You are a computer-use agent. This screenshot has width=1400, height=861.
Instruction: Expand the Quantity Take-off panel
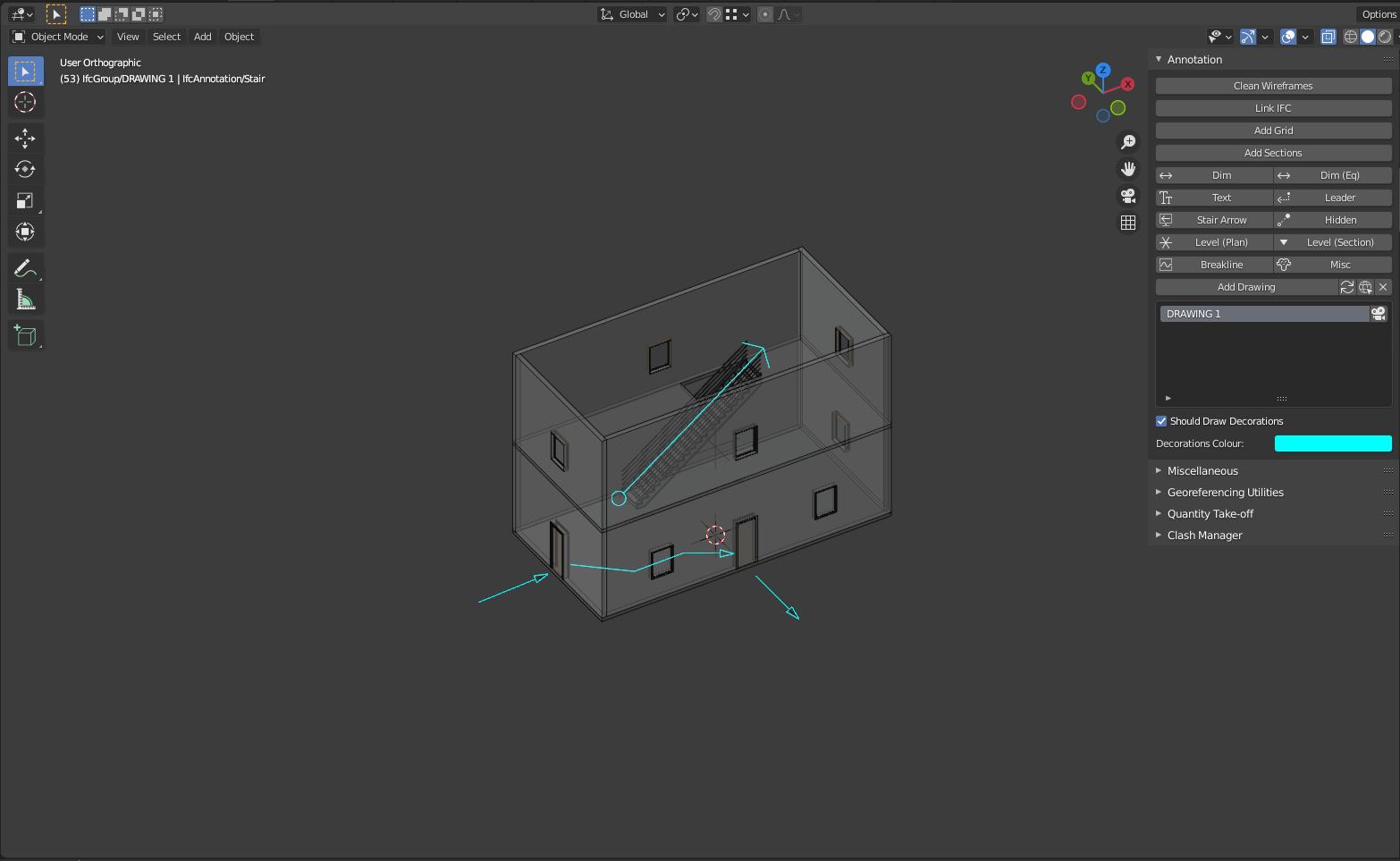click(1210, 514)
